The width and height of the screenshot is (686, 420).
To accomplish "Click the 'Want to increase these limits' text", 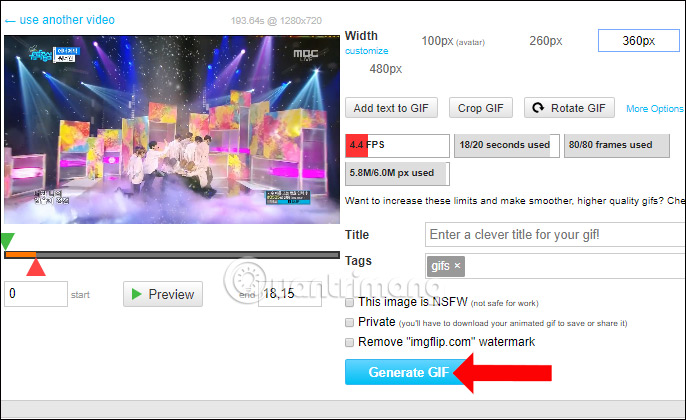I will pyautogui.click(x=514, y=201).
